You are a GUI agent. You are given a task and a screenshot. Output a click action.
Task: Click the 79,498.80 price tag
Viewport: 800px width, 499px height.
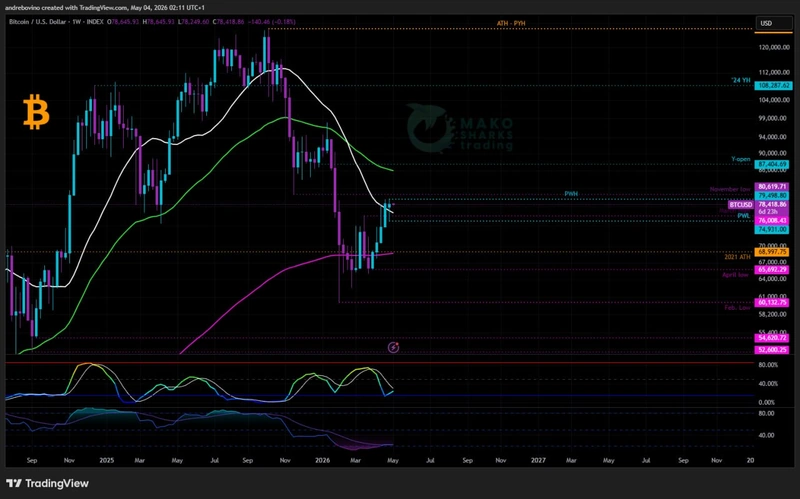pyautogui.click(x=772, y=195)
